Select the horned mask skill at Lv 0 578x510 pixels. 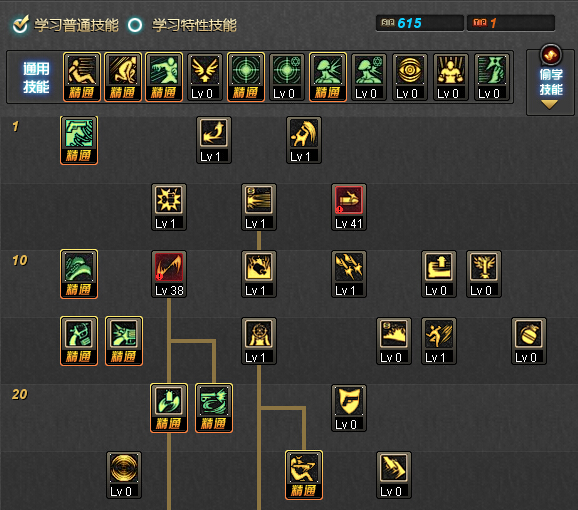pos(484,274)
